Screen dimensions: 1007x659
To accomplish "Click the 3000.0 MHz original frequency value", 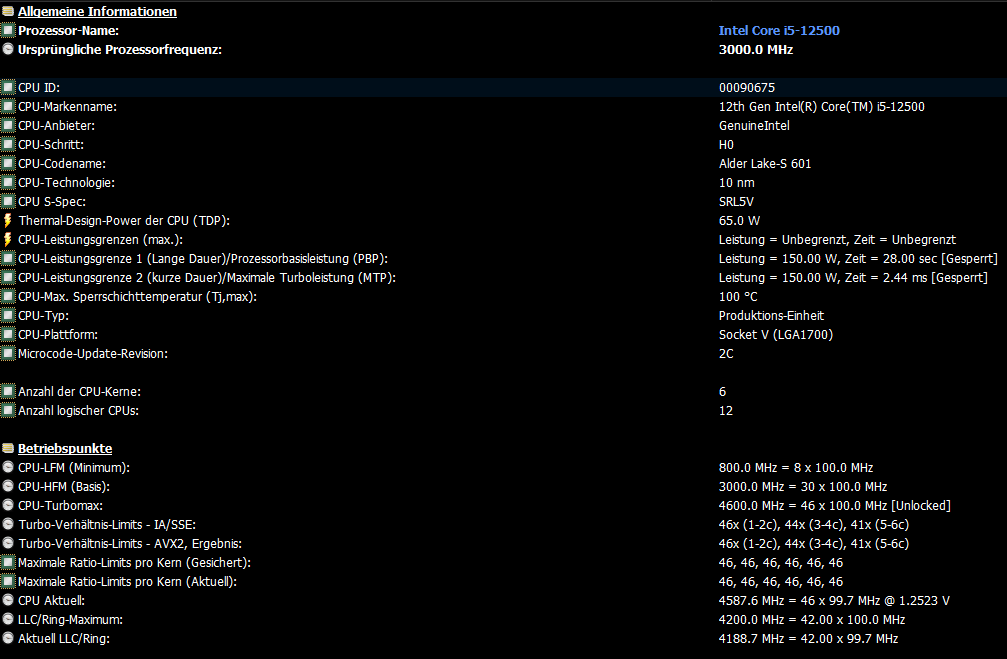I will coord(756,49).
